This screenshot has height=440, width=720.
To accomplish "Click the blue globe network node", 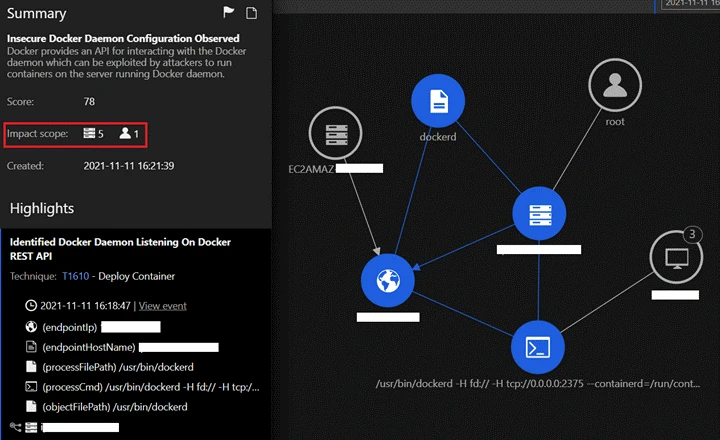I will tap(387, 282).
